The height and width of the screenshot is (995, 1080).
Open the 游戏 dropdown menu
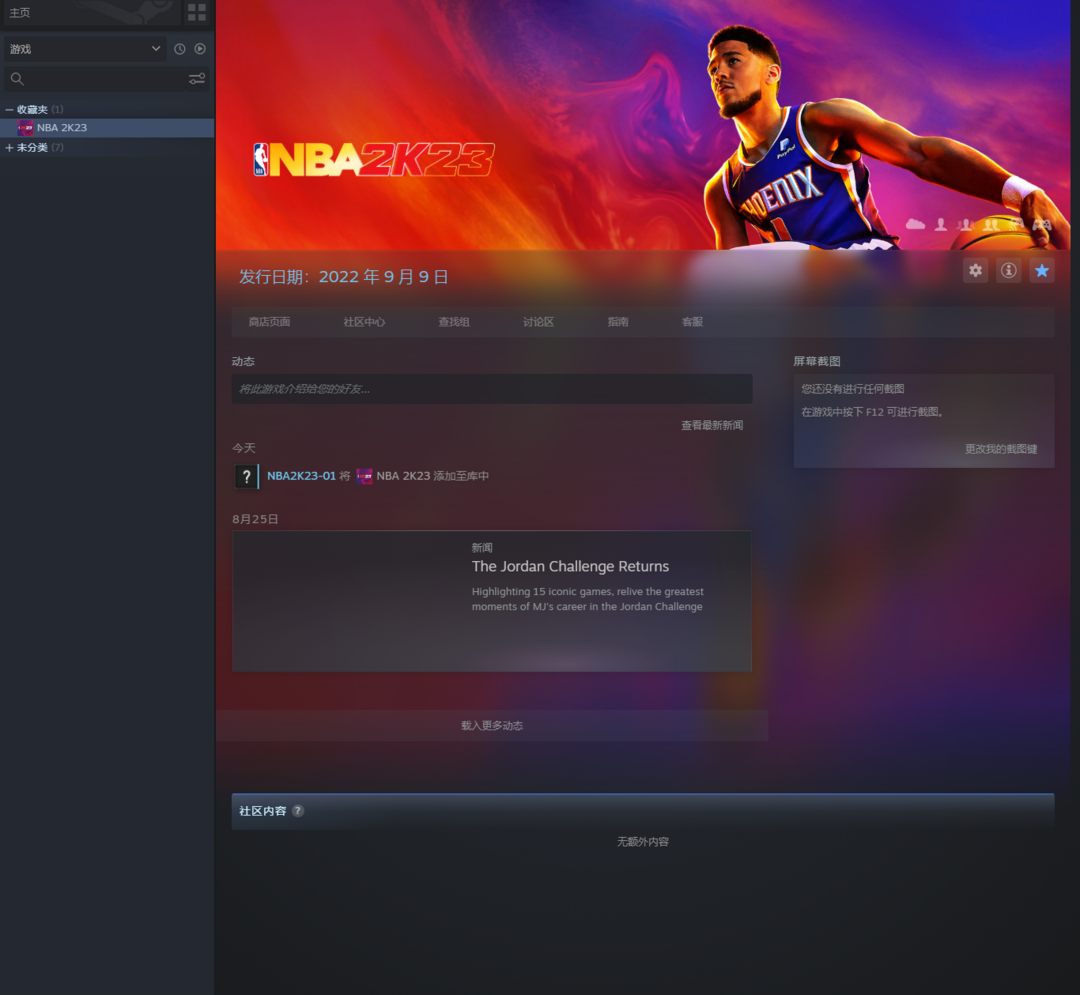click(x=84, y=49)
